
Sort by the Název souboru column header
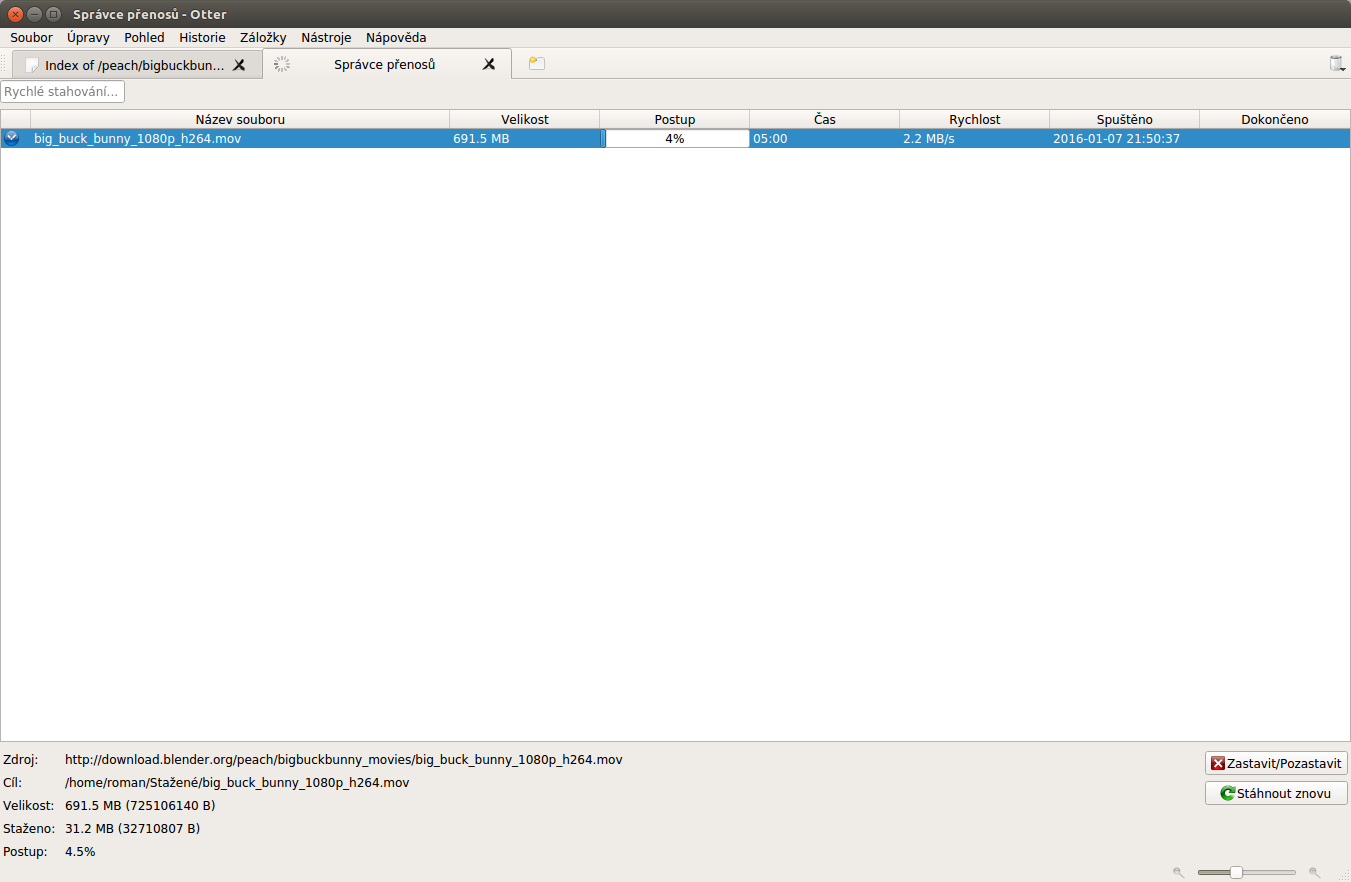tap(240, 120)
